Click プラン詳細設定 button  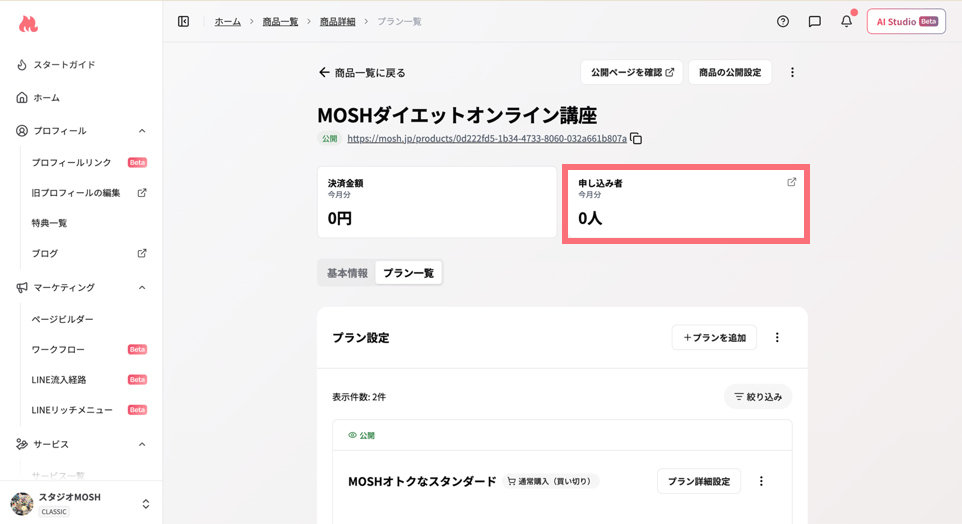(699, 481)
